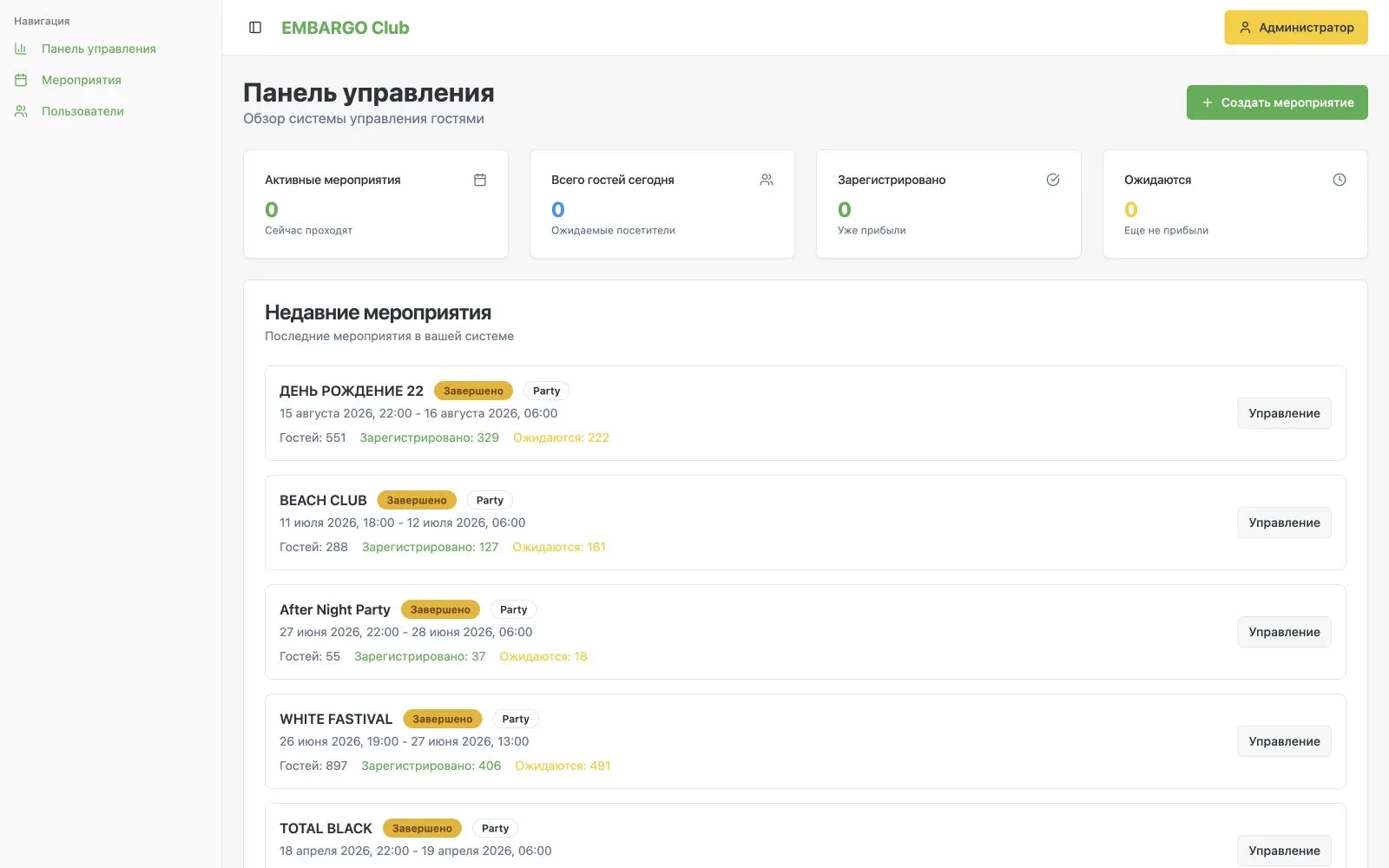Click Зарегистрировано: 406 text
The height and width of the screenshot is (868, 1389).
pyautogui.click(x=431, y=766)
